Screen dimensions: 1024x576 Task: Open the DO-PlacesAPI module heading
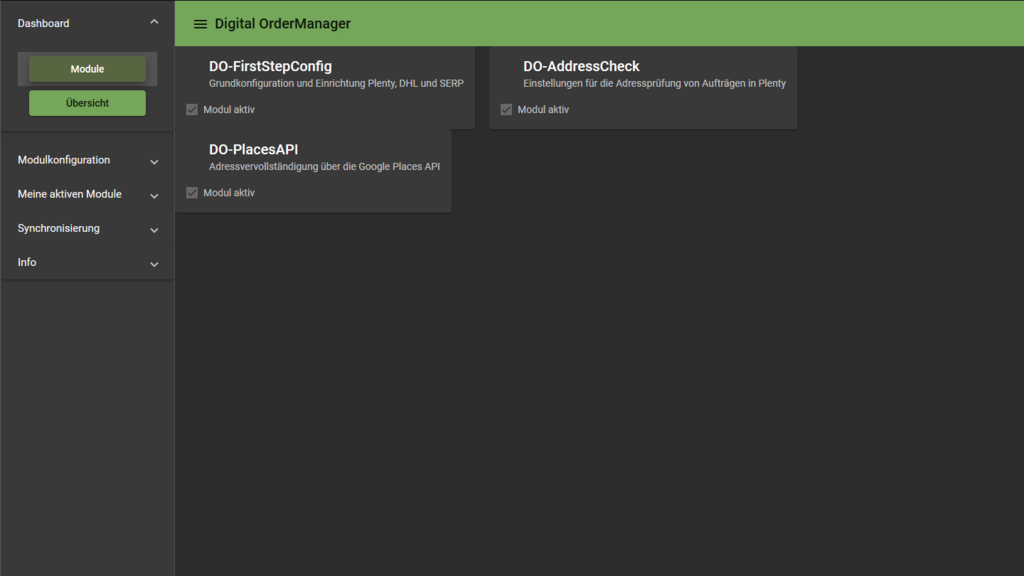tap(253, 150)
